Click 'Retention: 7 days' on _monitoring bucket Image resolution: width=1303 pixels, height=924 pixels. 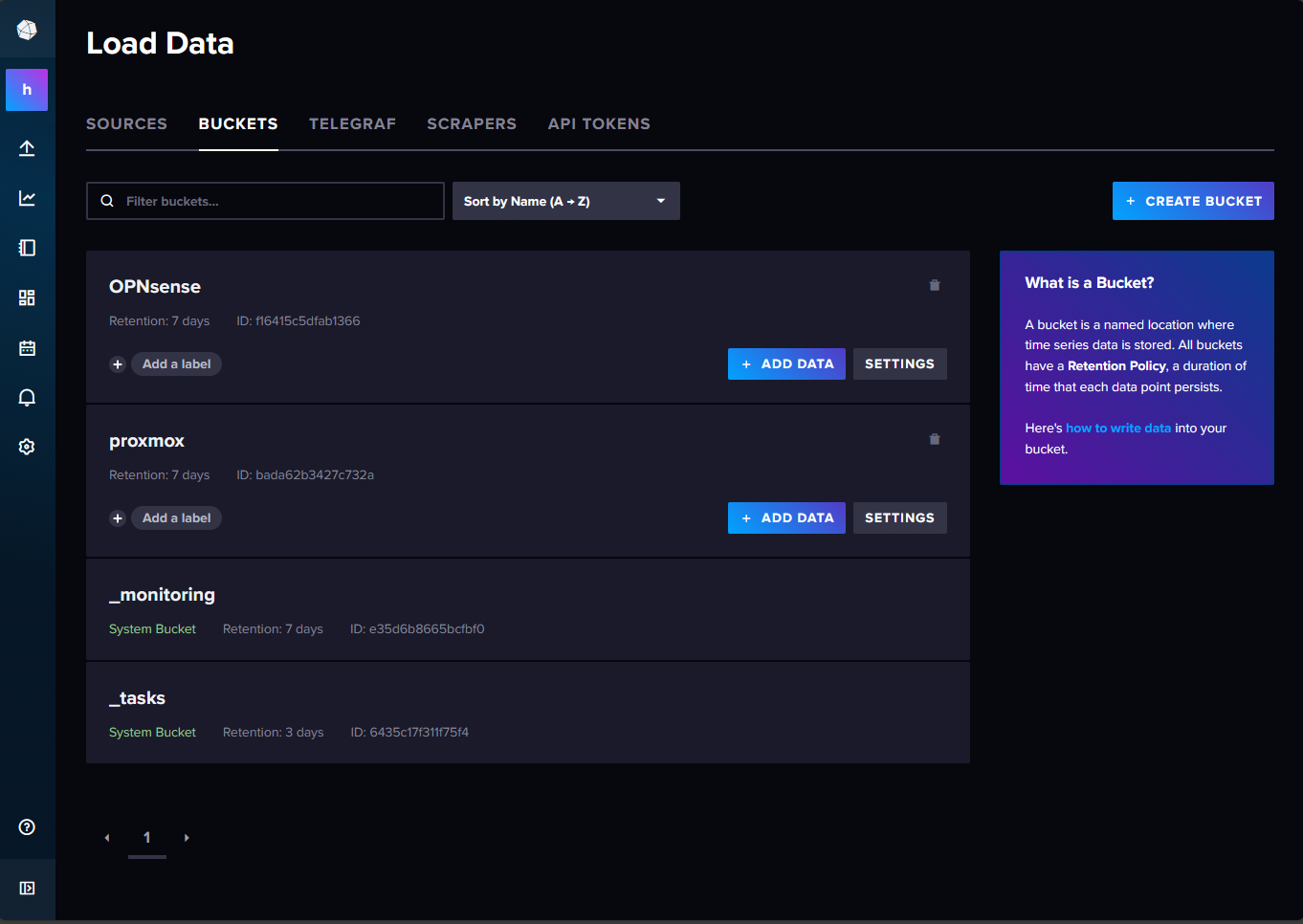[273, 629]
